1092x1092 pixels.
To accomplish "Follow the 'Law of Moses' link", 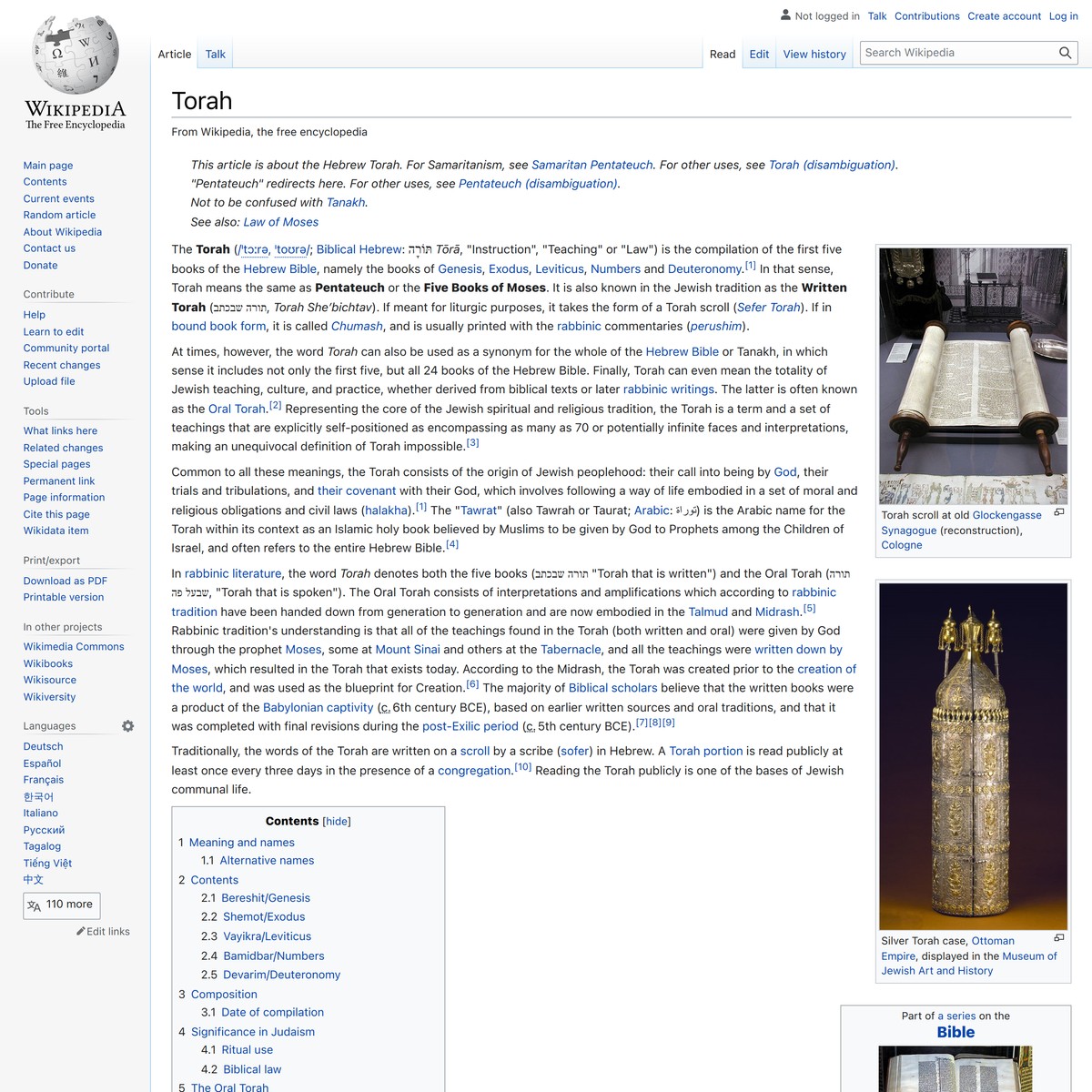I will pos(281,221).
